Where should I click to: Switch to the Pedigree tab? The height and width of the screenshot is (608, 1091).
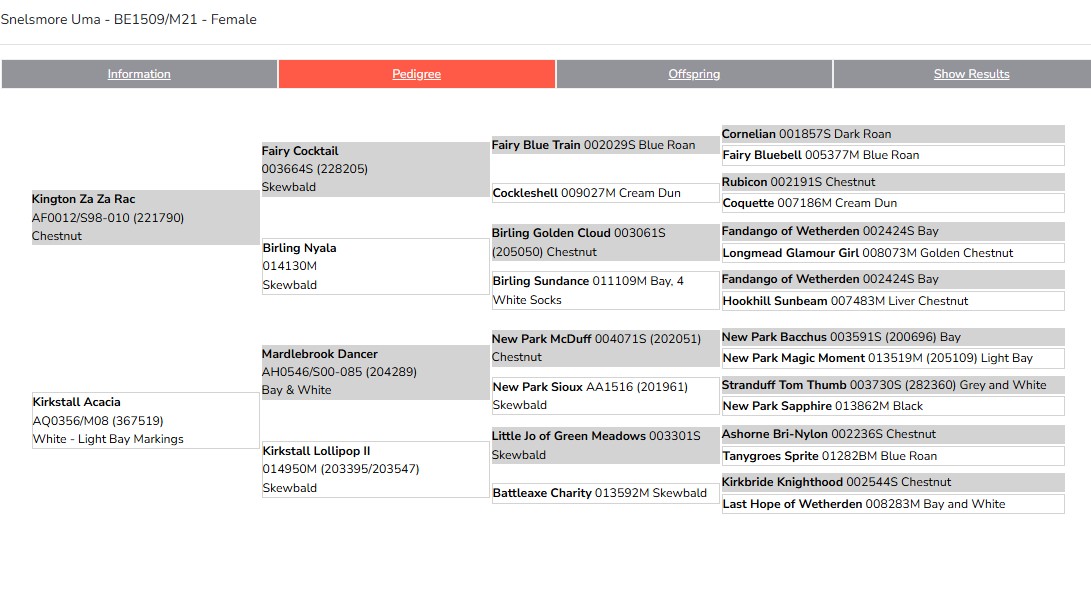tap(416, 74)
